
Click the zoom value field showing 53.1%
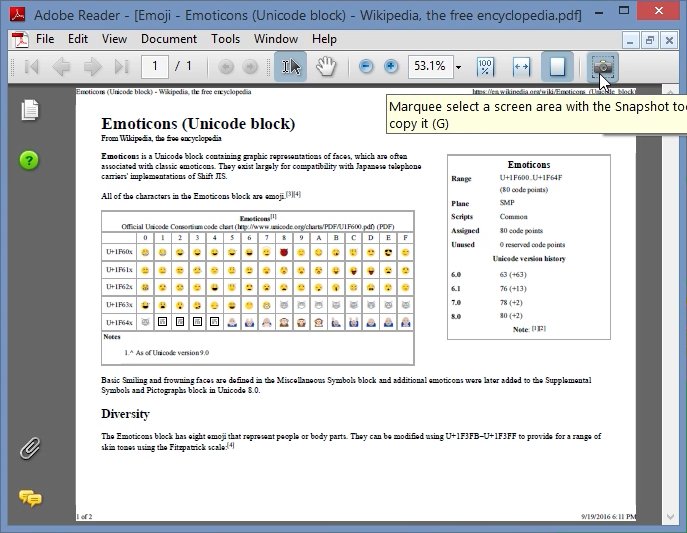pyautogui.click(x=430, y=67)
